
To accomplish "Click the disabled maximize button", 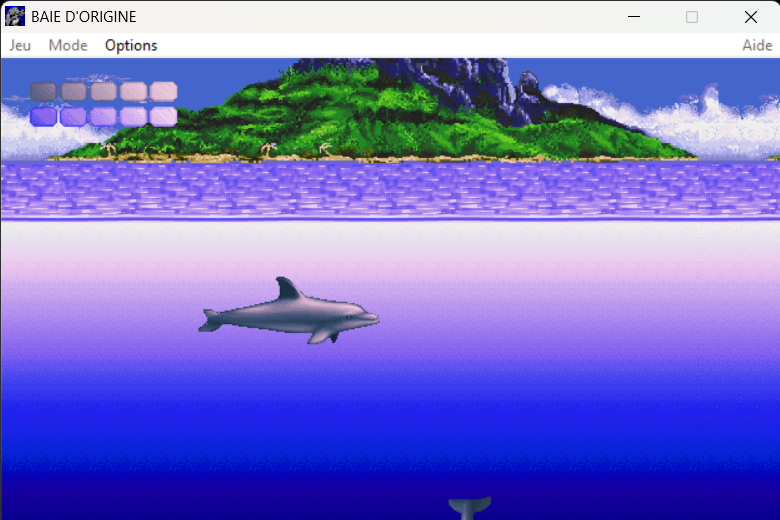I will (x=692, y=17).
